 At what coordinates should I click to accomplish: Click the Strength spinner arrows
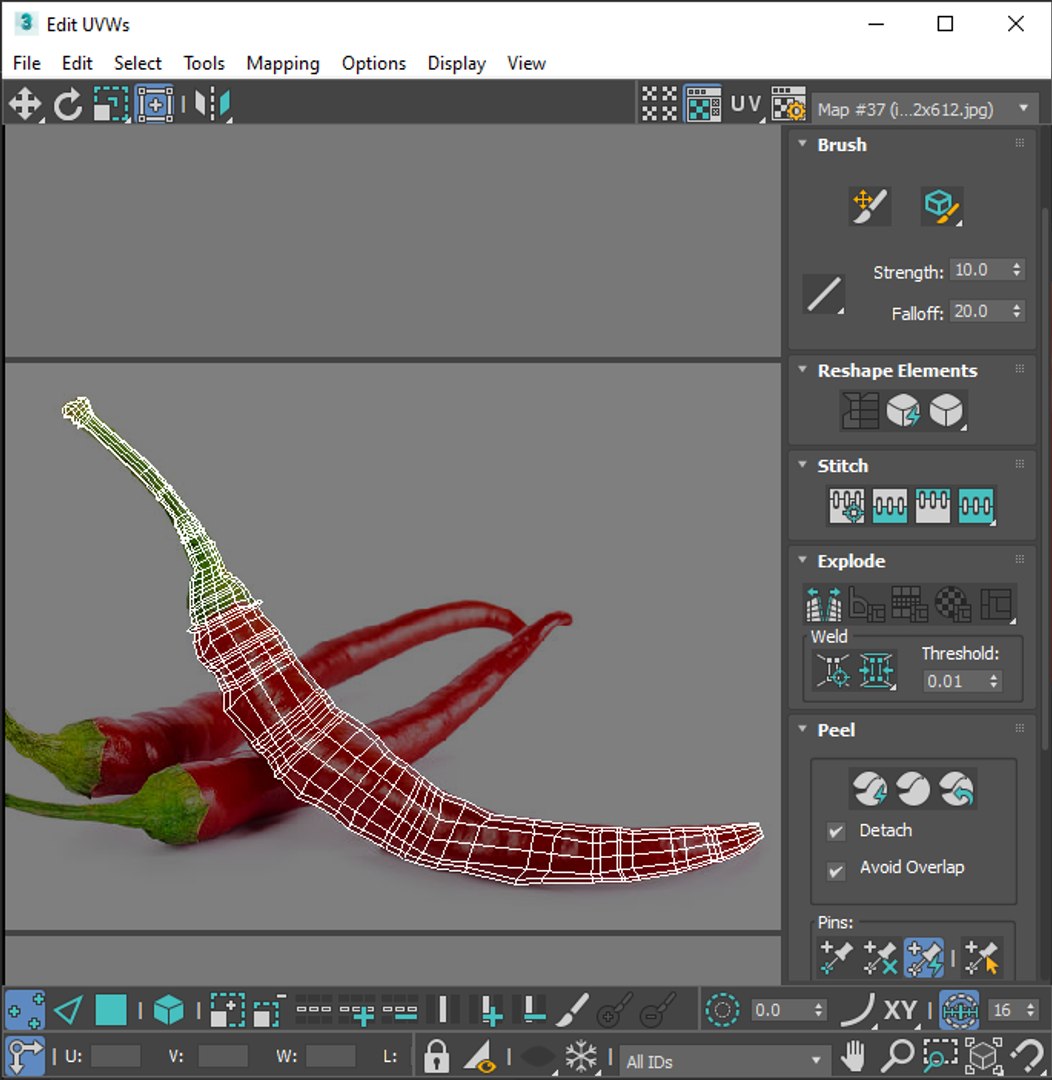pyautogui.click(x=1017, y=269)
